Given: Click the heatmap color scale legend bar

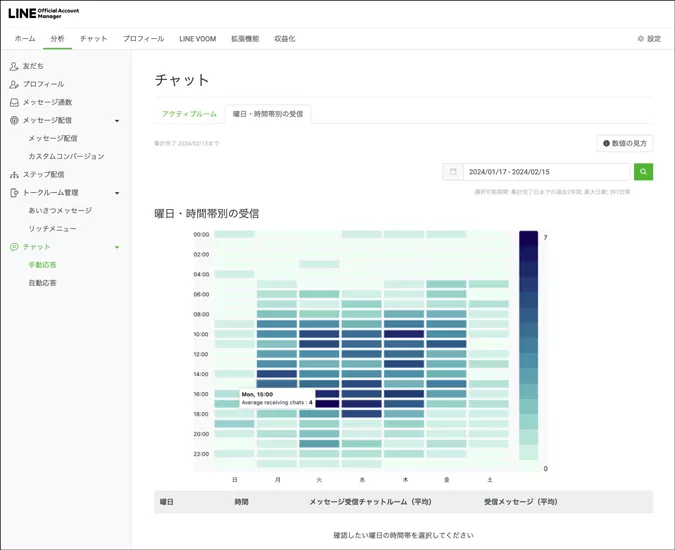Looking at the screenshot, I should [528, 346].
